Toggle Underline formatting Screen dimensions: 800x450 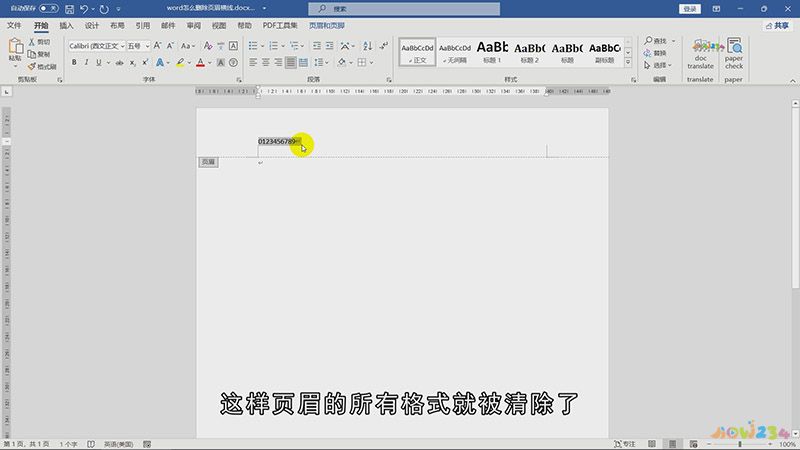(98, 62)
